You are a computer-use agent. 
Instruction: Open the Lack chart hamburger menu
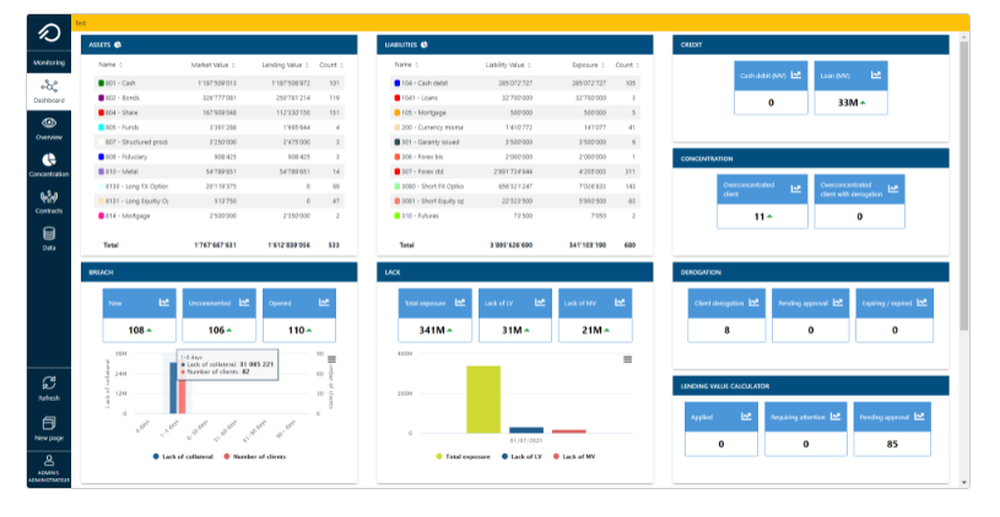coord(628,360)
